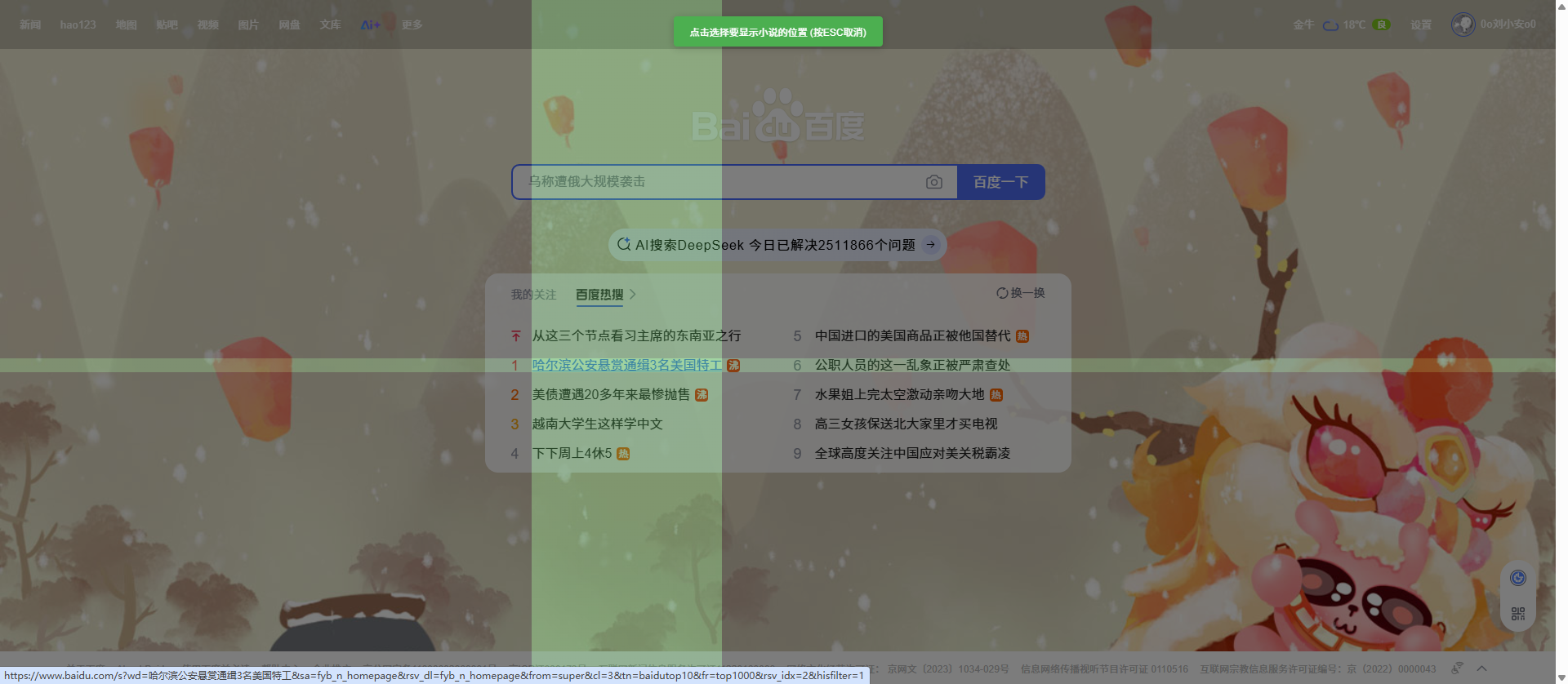This screenshot has width=1568, height=684.
Task: Open 中国进口的美国商品正被他国替代 headline
Action: click(x=912, y=336)
